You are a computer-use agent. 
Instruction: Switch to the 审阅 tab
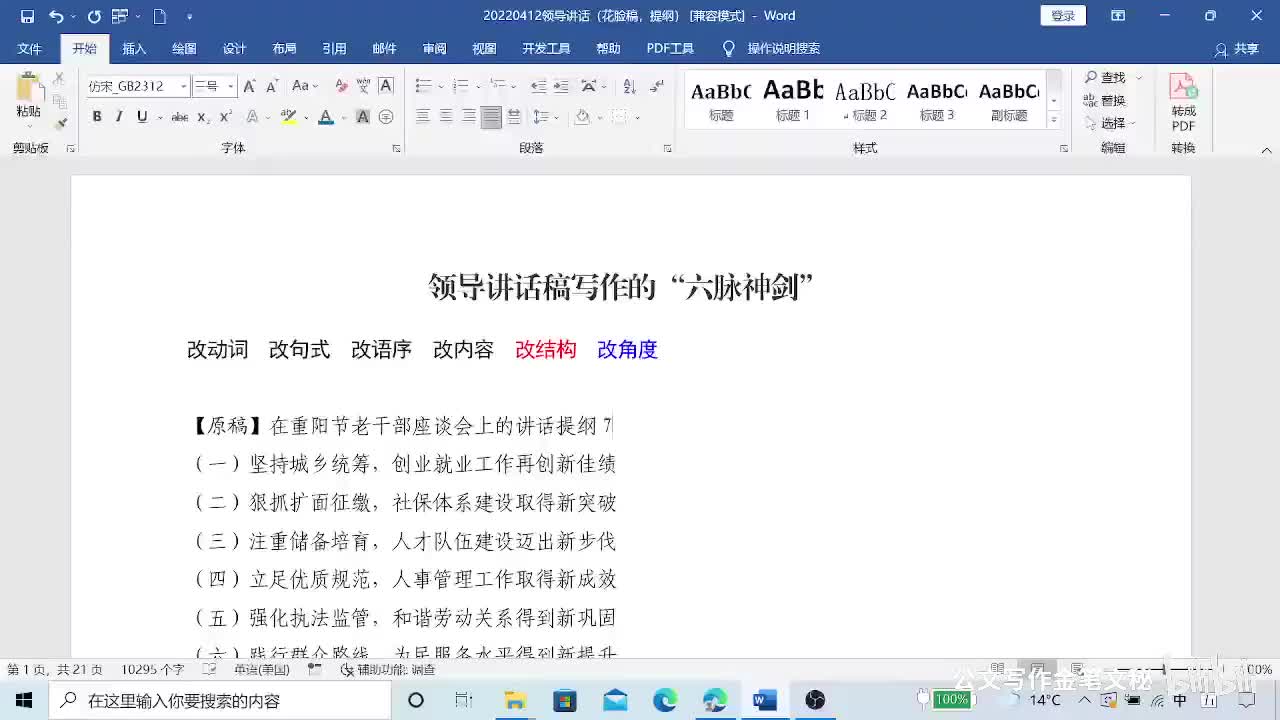pos(434,48)
